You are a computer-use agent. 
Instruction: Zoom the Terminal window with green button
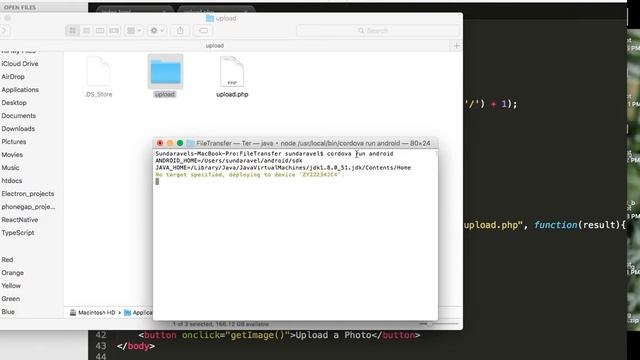click(x=180, y=143)
